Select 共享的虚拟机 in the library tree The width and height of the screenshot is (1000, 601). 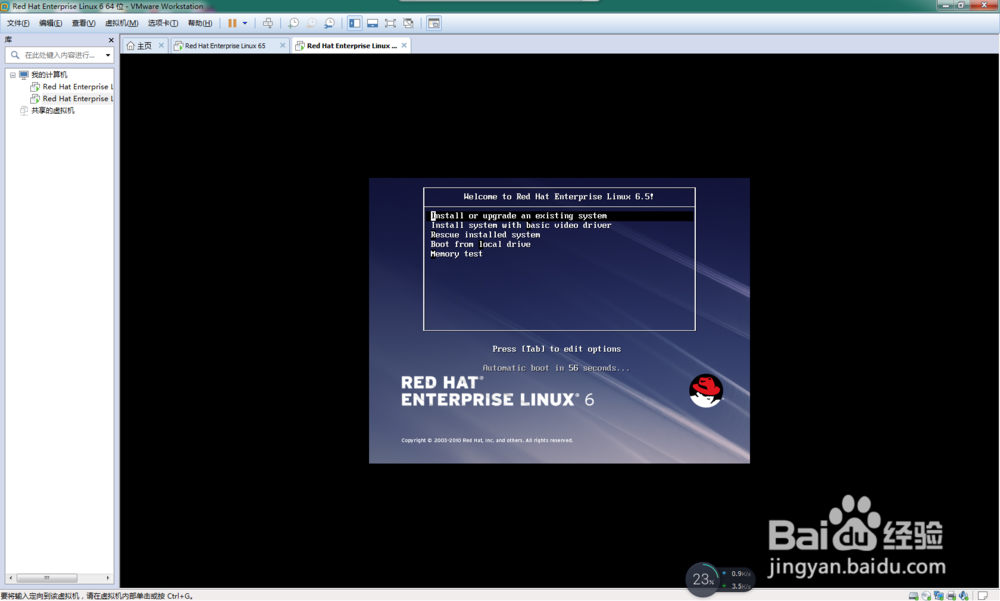pyautogui.click(x=52, y=110)
